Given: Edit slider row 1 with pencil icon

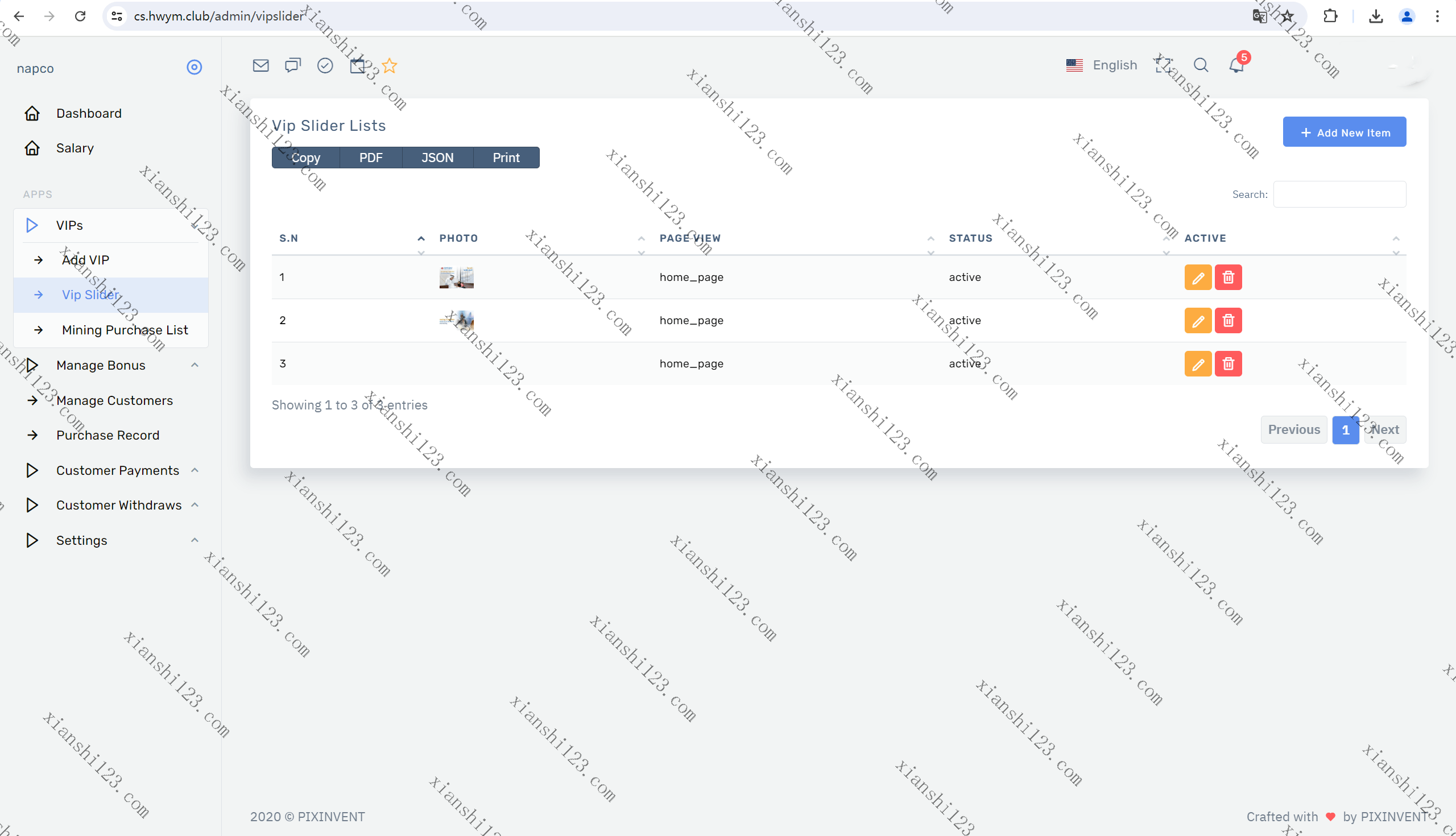Looking at the screenshot, I should (x=1198, y=278).
